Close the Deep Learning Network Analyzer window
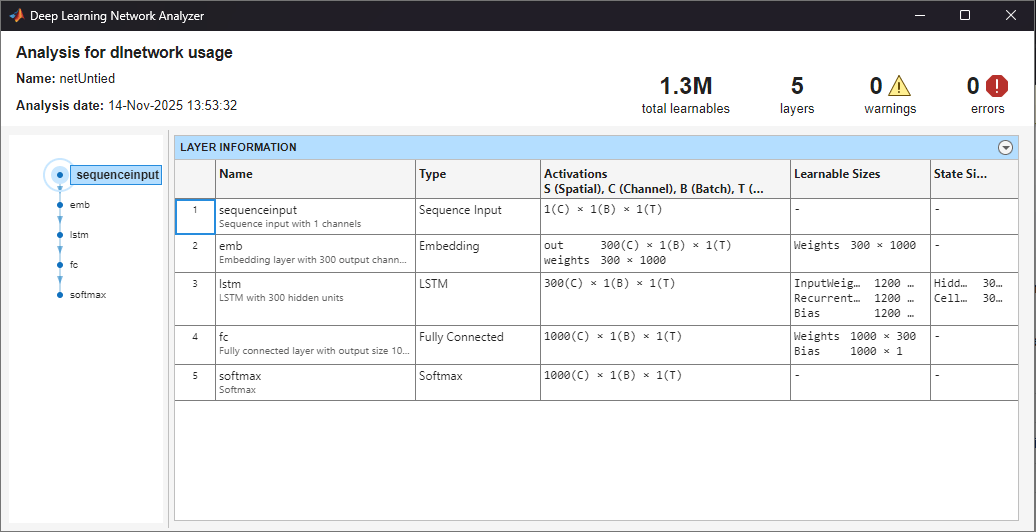Image resolution: width=1036 pixels, height=532 pixels. click(1010, 15)
